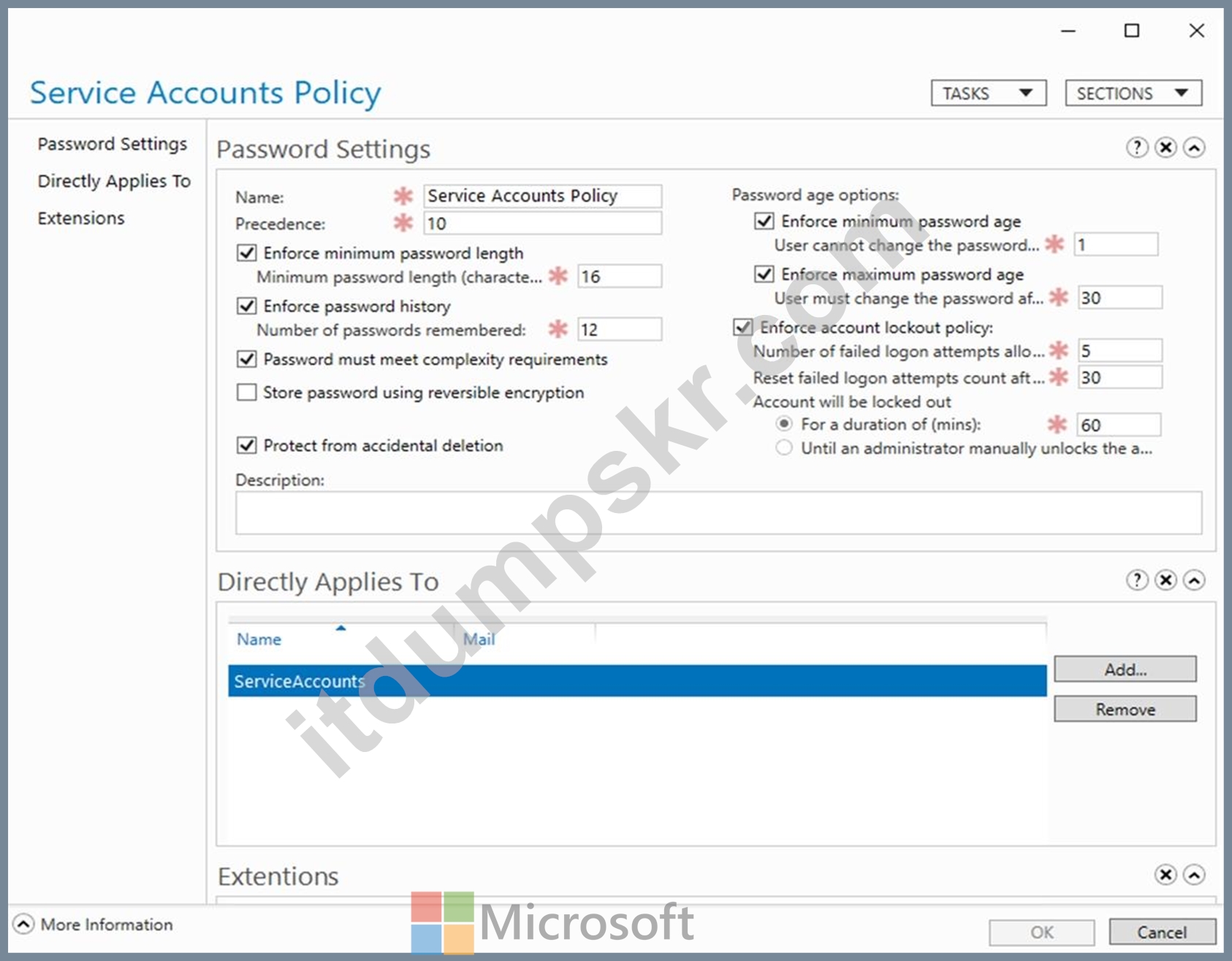Image resolution: width=1232 pixels, height=961 pixels.
Task: Expand More Information panel
Action: 23,924
